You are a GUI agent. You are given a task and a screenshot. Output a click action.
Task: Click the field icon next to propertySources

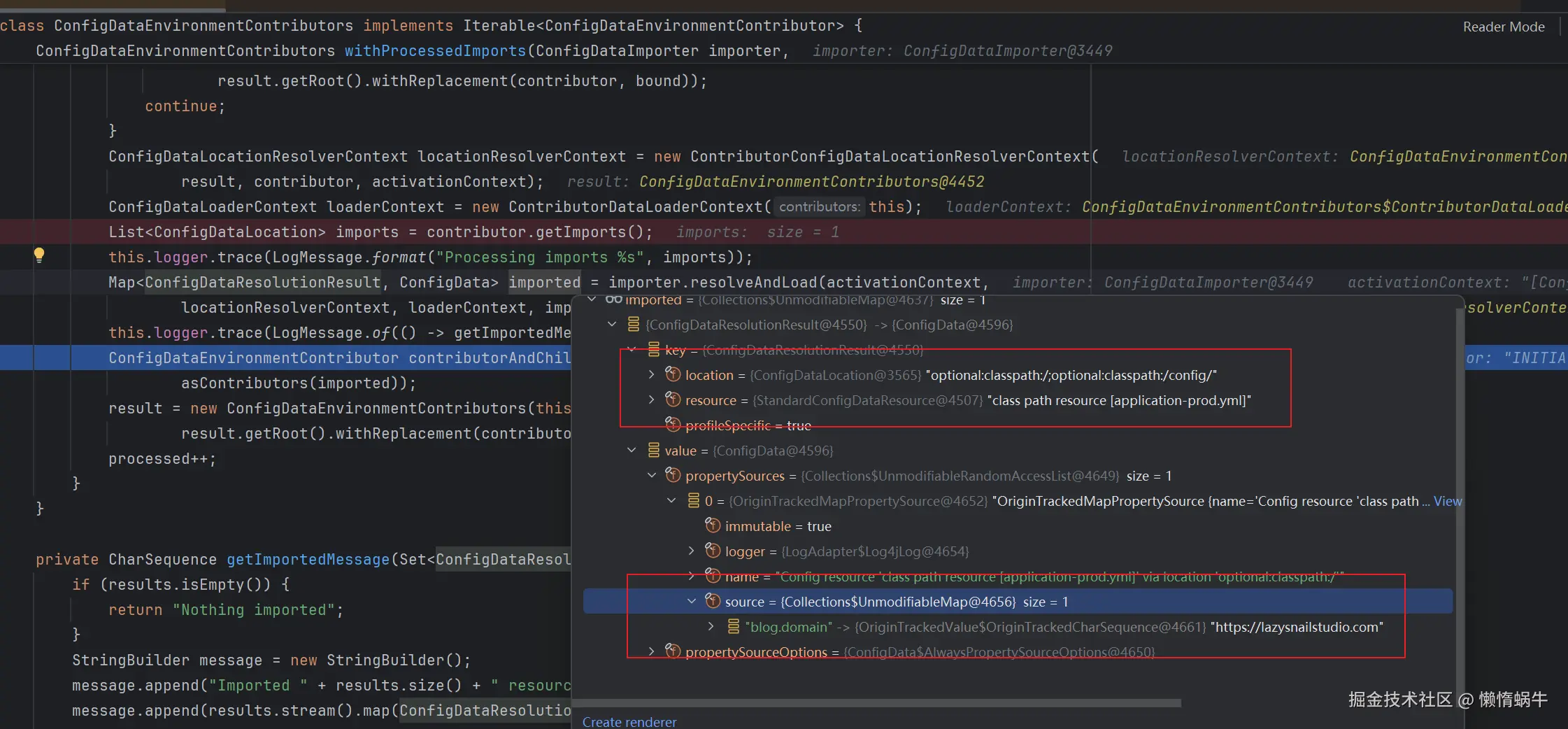[x=673, y=476]
